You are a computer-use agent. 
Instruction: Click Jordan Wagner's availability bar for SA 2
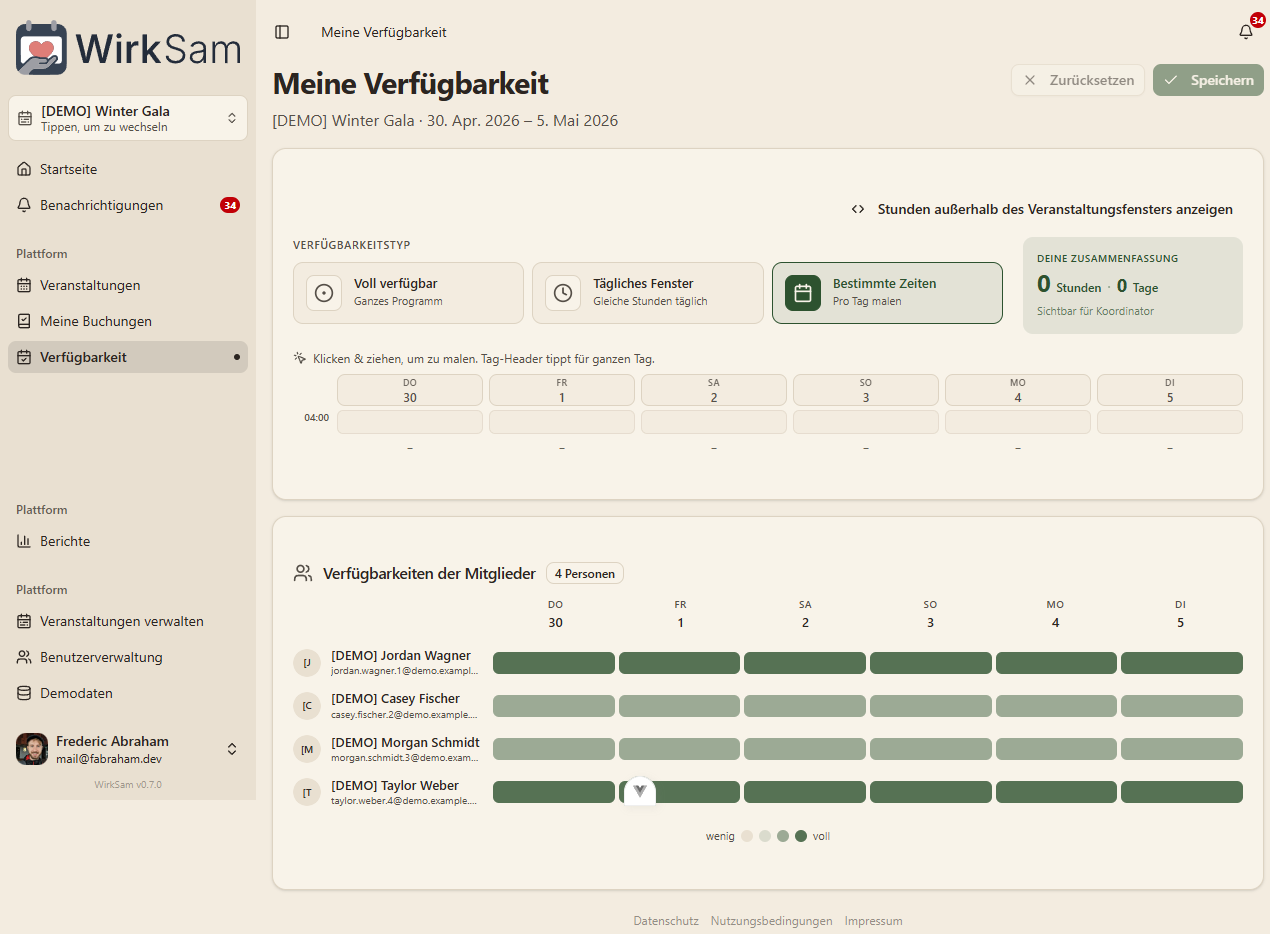[x=805, y=663]
